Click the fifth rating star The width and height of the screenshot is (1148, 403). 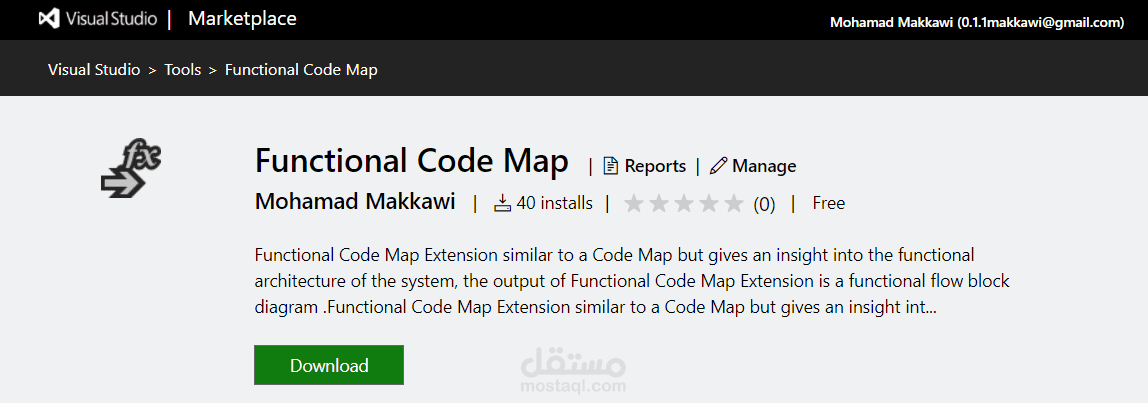[x=734, y=204]
